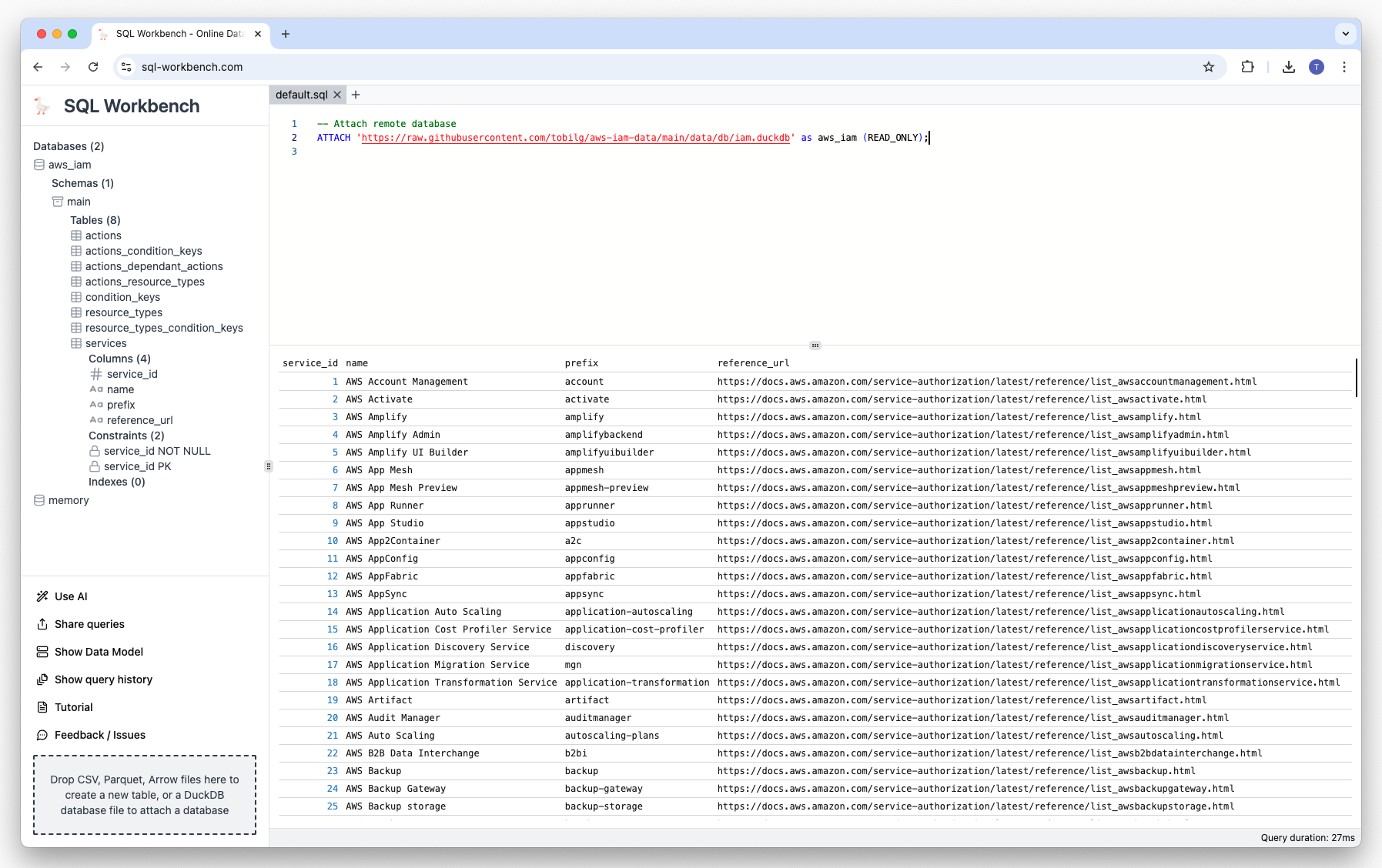
Task: Click the service_id PK lock icon
Action: (x=95, y=466)
